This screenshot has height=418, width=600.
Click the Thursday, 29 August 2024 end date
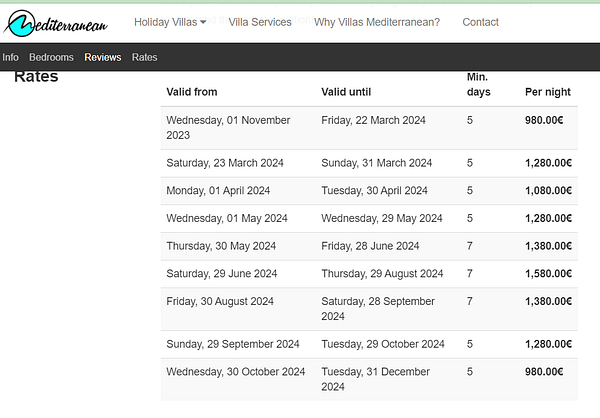[382, 273]
